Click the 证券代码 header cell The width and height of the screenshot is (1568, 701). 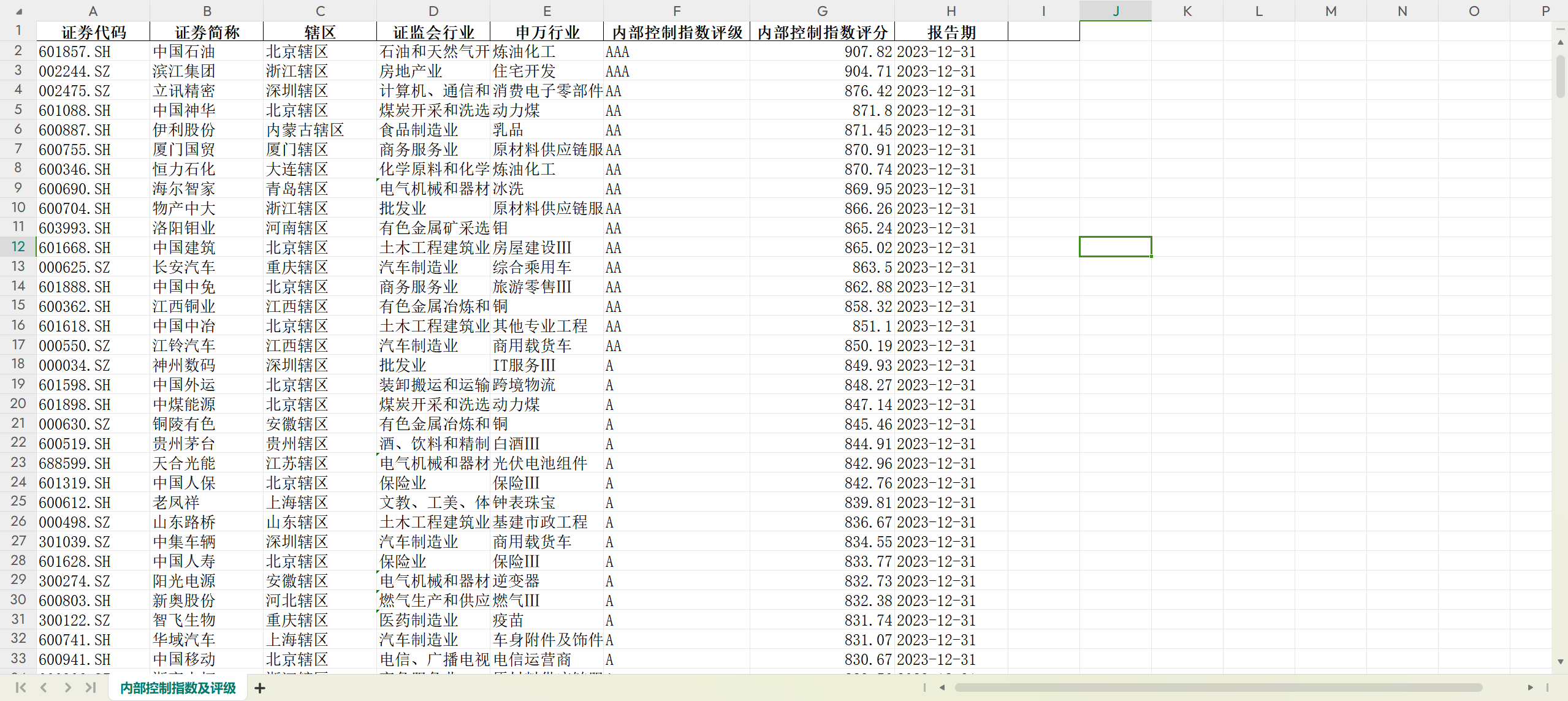pyautogui.click(x=93, y=32)
